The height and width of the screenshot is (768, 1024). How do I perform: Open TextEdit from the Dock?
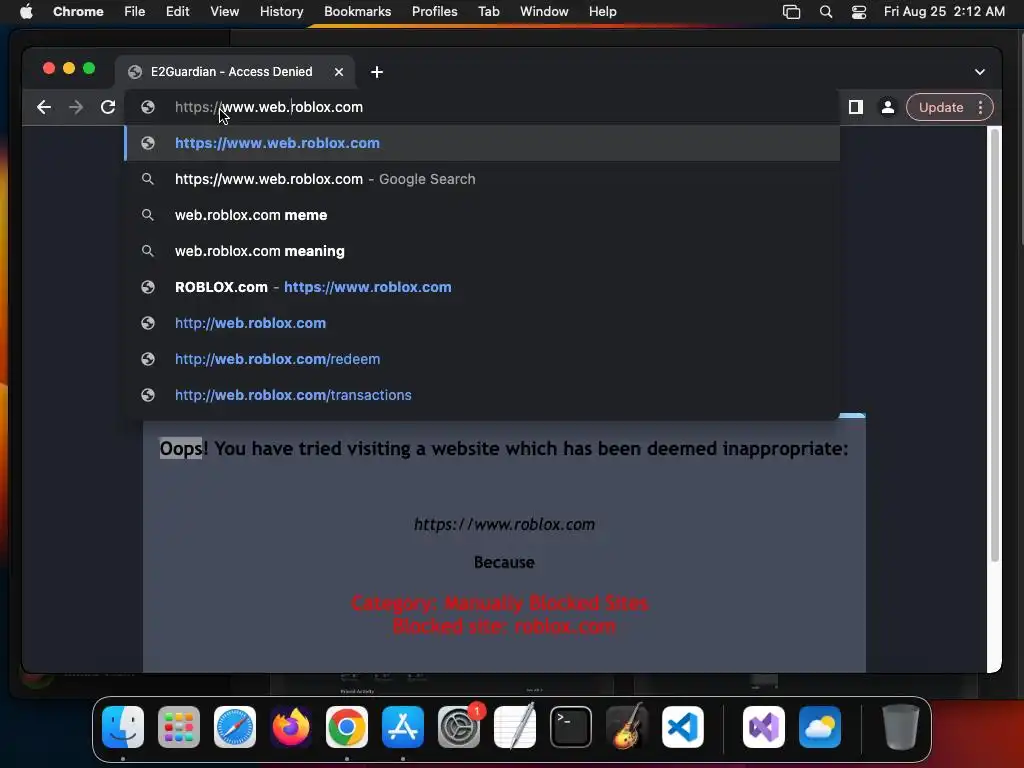coord(515,727)
